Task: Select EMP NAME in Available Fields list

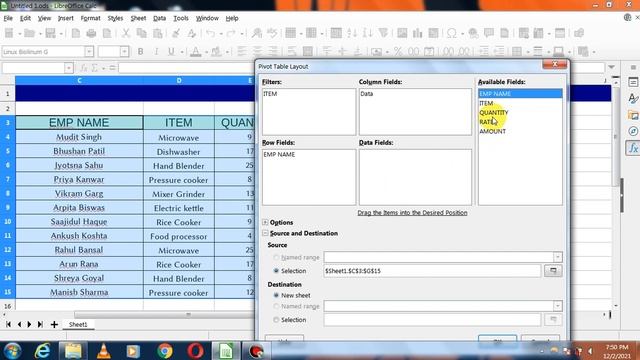Action: (520, 93)
